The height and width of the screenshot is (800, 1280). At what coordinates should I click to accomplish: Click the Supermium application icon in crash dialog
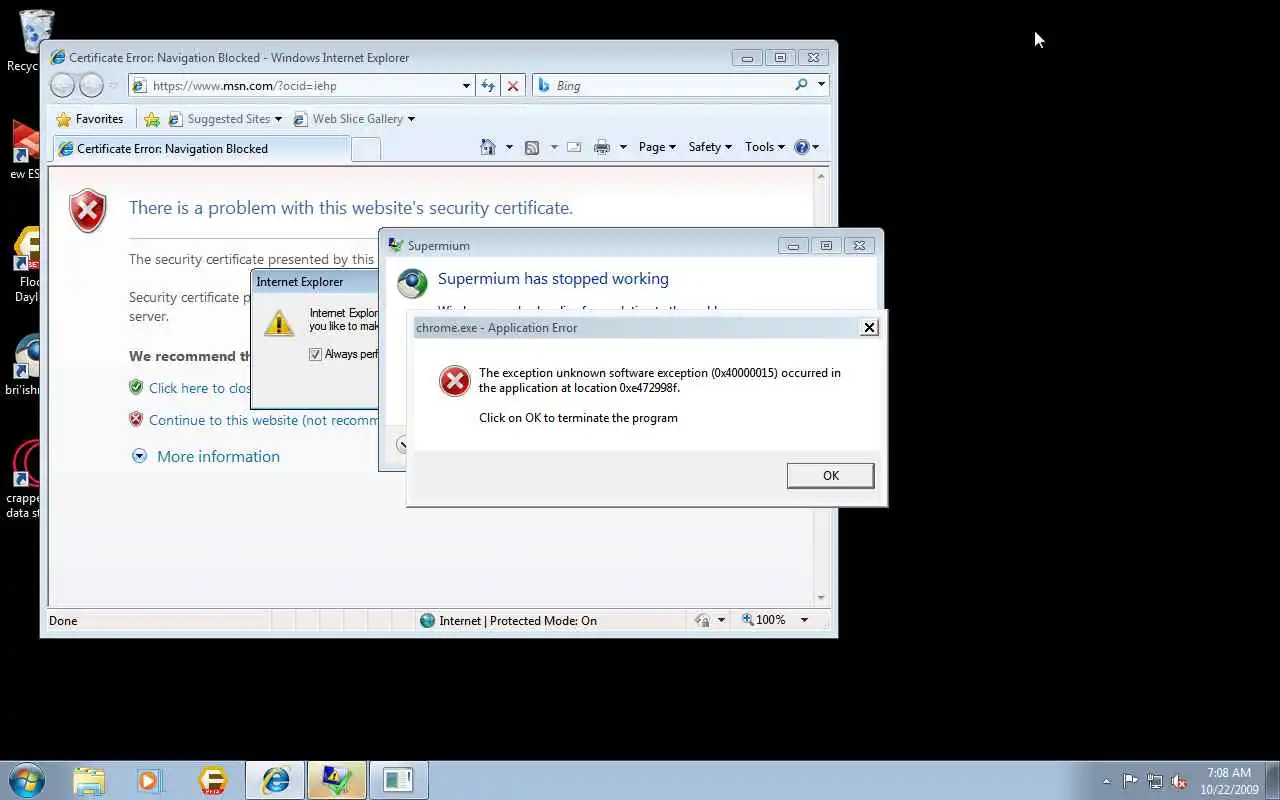412,283
